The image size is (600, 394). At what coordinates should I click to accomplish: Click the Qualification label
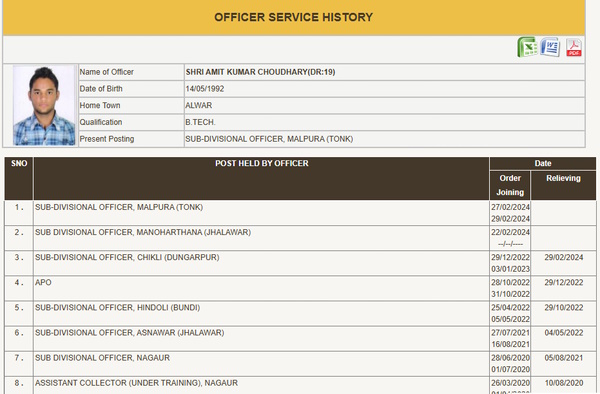101,122
